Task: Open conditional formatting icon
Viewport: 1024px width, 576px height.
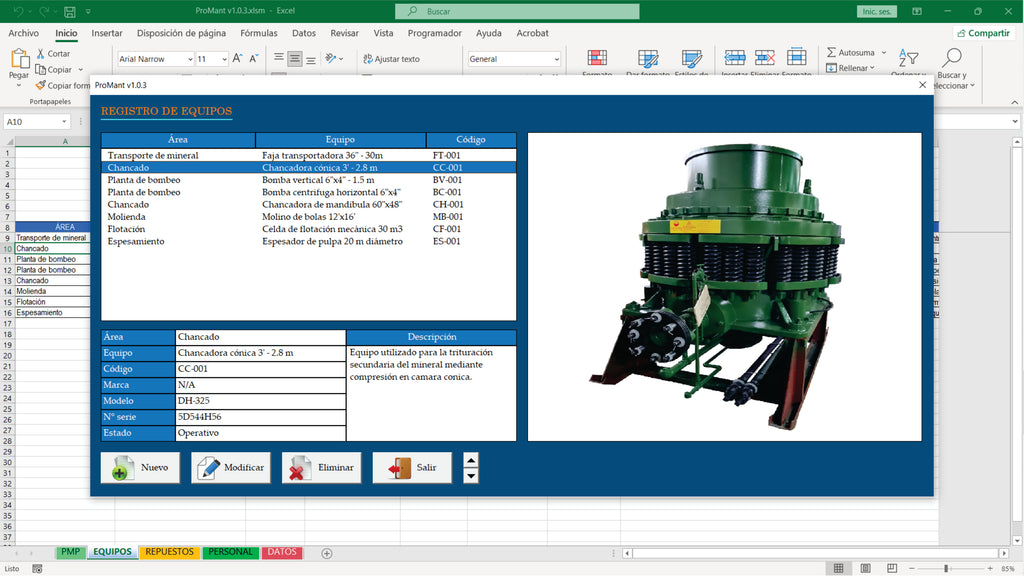Action: [x=597, y=59]
